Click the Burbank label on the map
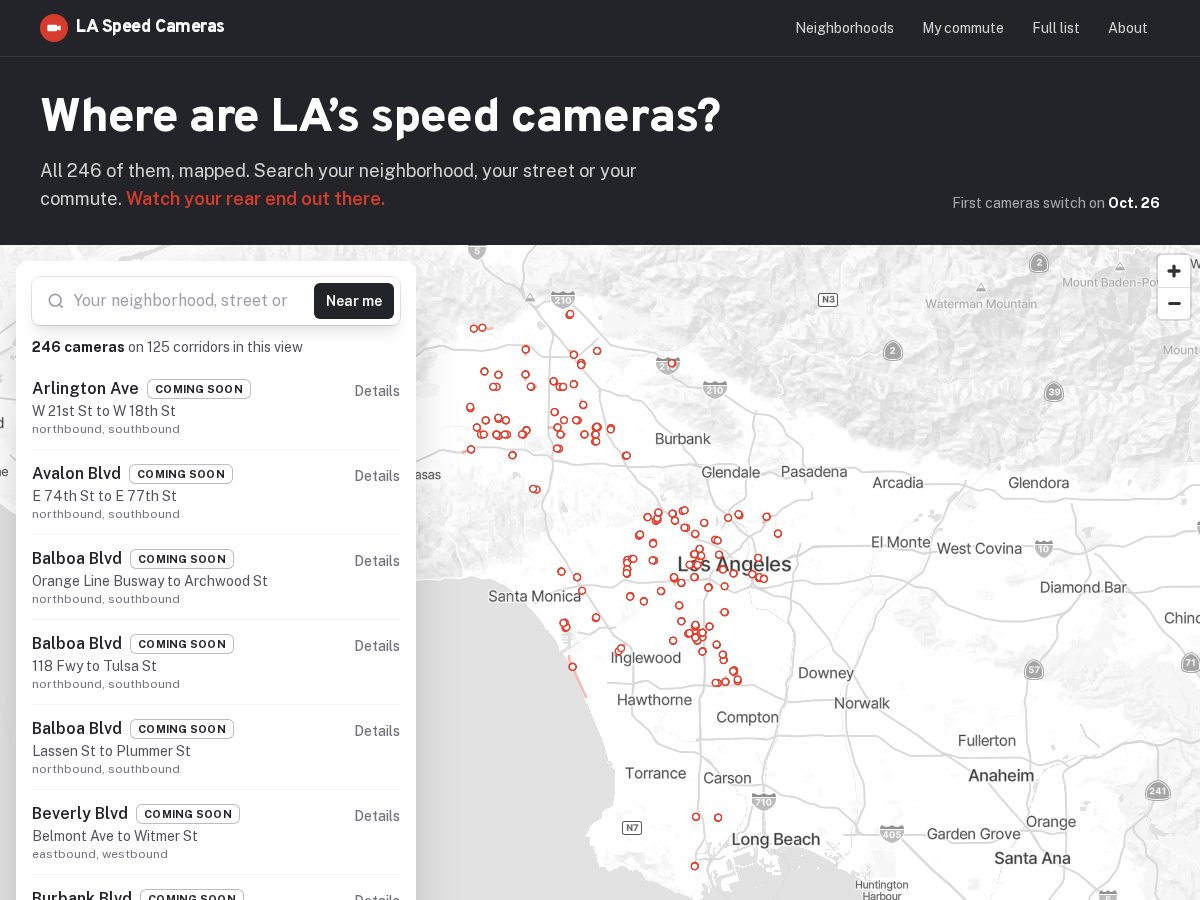Viewport: 1200px width, 900px height. pyautogui.click(x=682, y=438)
